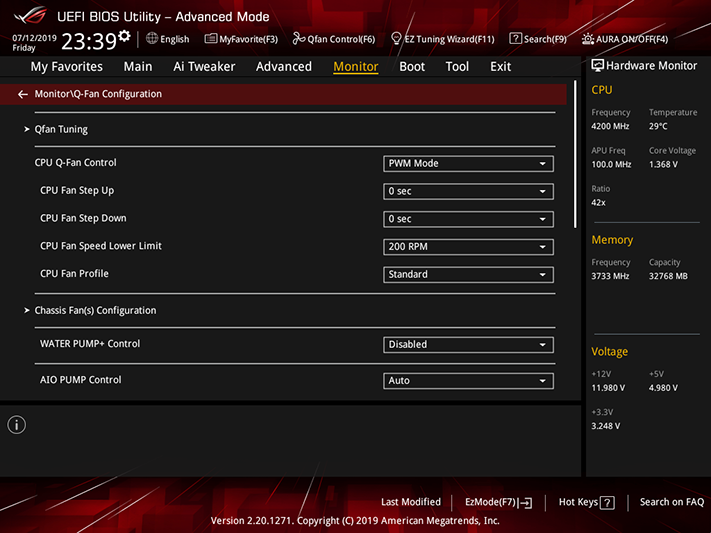The height and width of the screenshot is (533, 711).
Task: Click the 07/12/2019 date text
Action: tap(34, 38)
